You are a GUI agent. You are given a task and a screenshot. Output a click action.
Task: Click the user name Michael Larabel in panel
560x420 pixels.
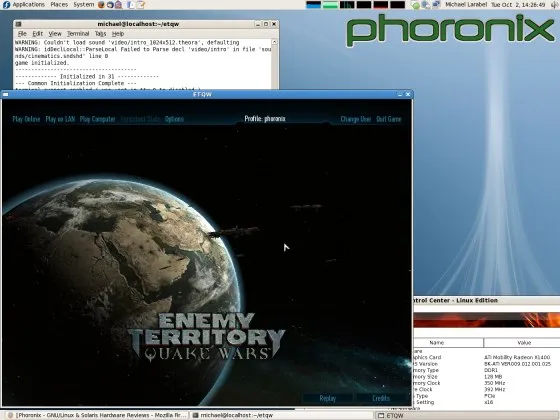[466, 5]
